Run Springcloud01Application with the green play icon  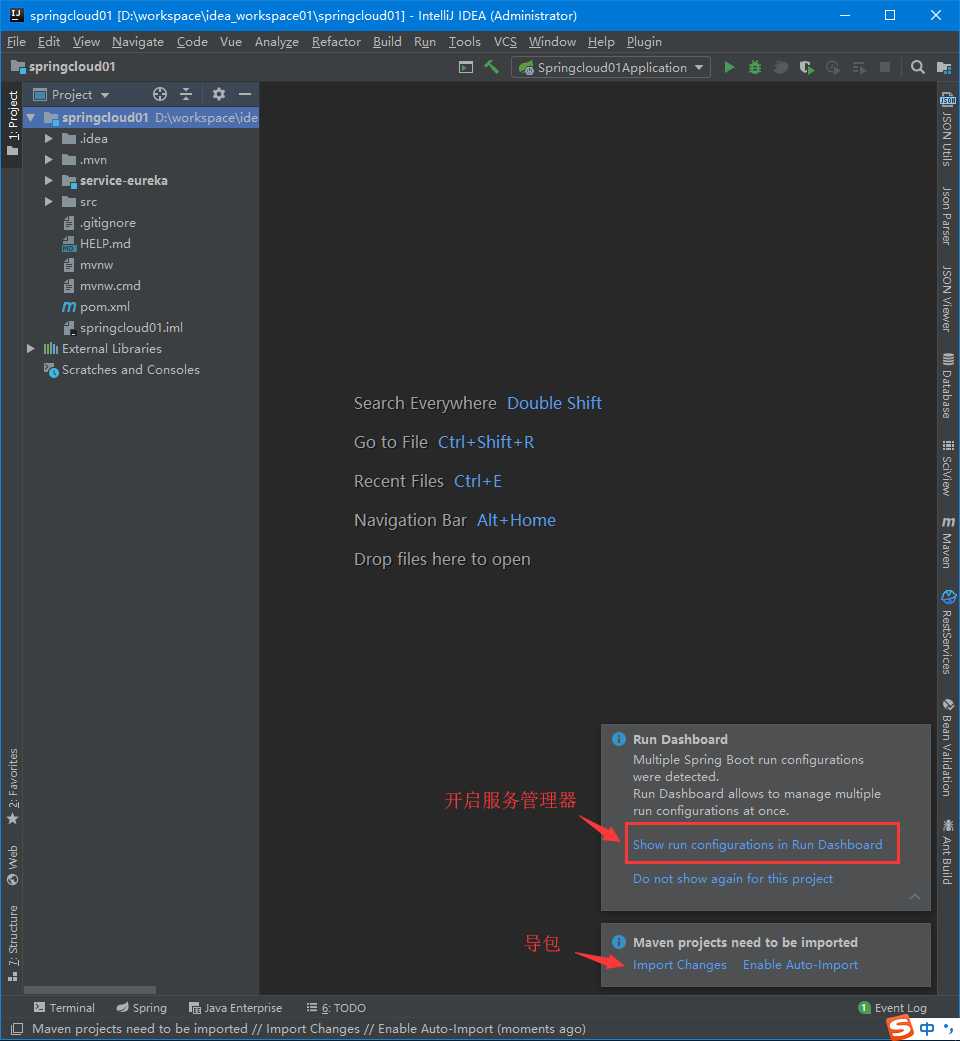click(729, 67)
